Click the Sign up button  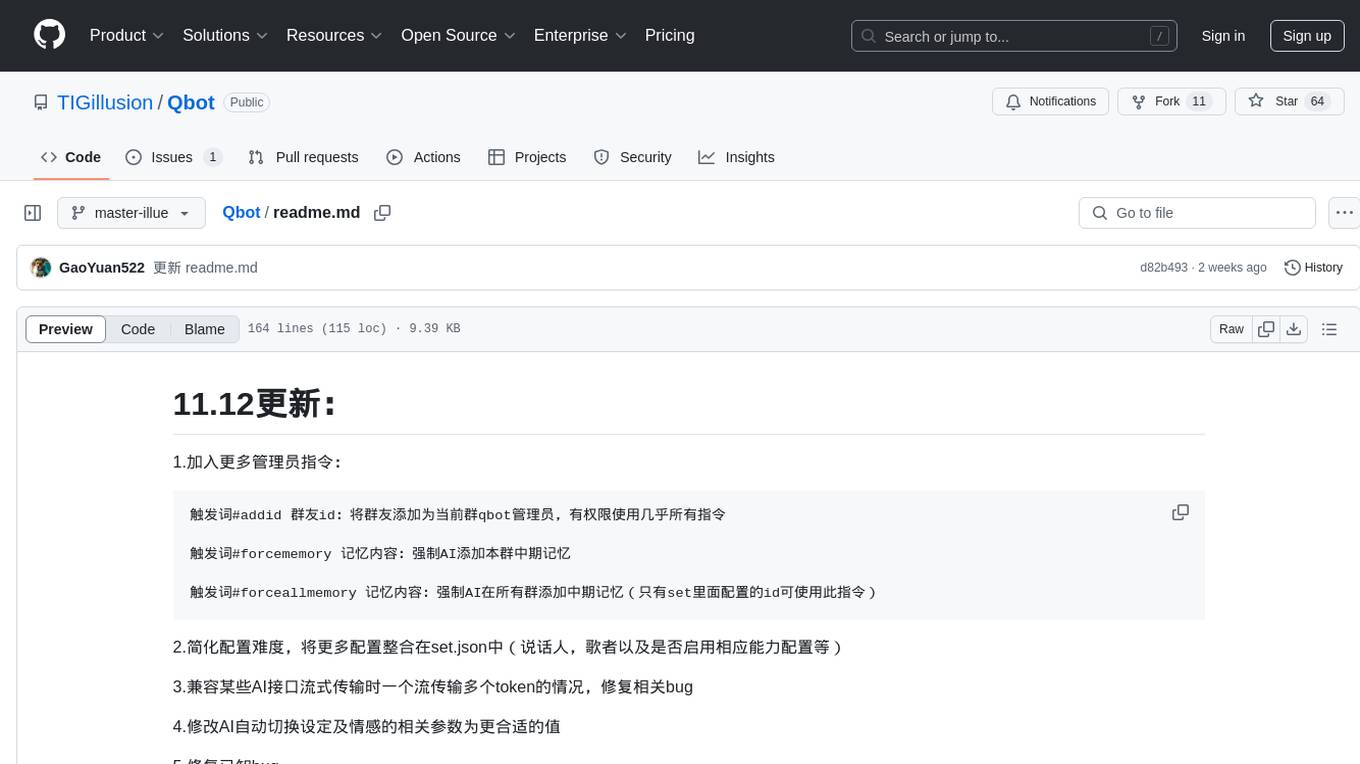pos(1307,36)
